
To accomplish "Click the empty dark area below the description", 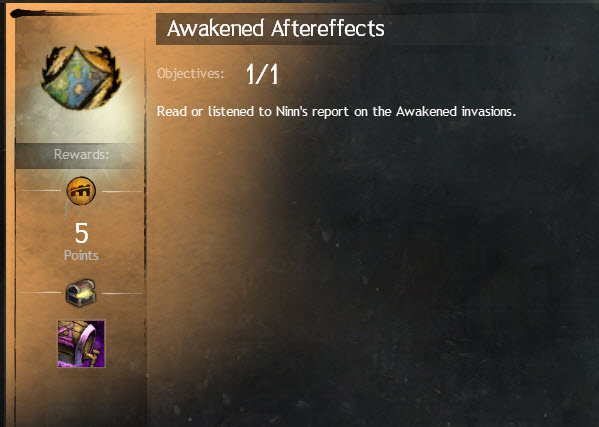I will tap(382, 267).
